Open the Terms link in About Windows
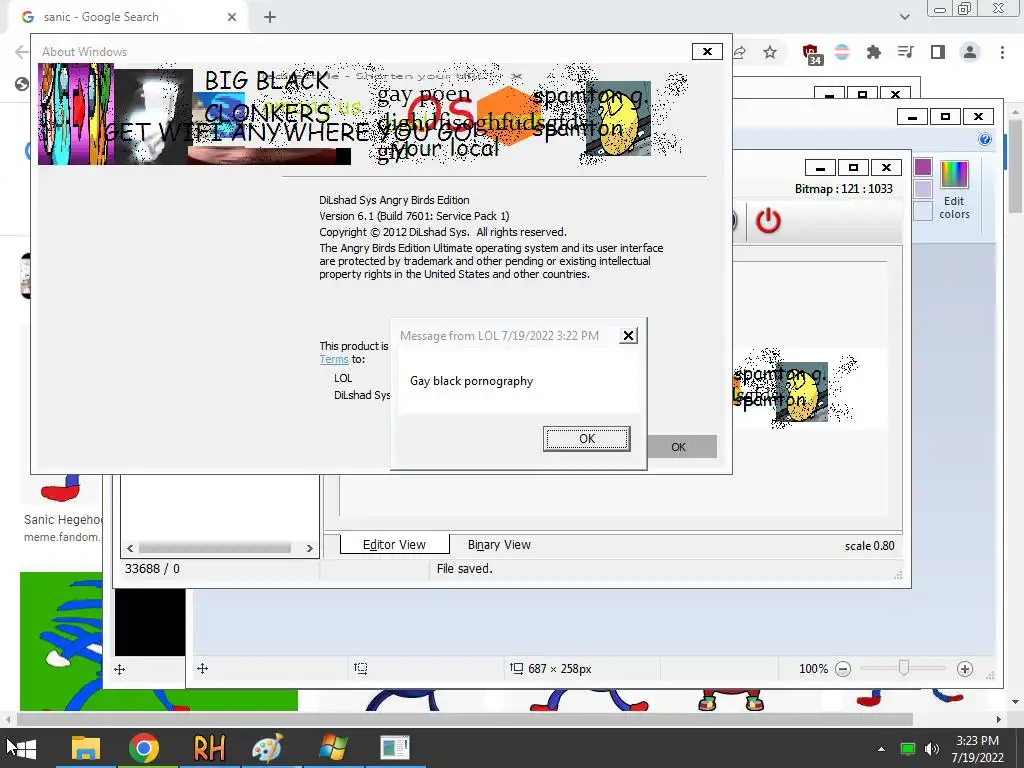The image size is (1024, 768). (x=334, y=359)
